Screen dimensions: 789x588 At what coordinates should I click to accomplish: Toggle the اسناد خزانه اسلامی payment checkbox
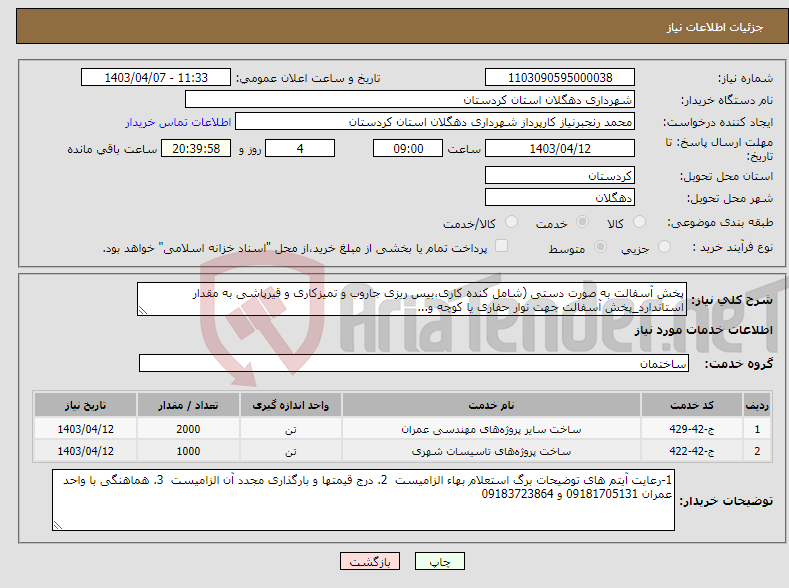(x=501, y=245)
